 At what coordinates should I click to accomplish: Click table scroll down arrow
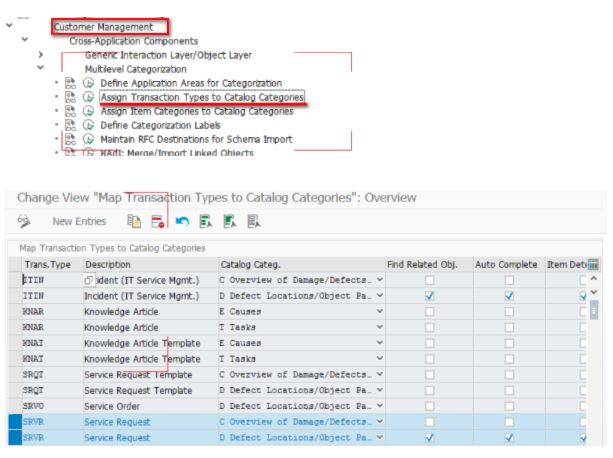(594, 292)
